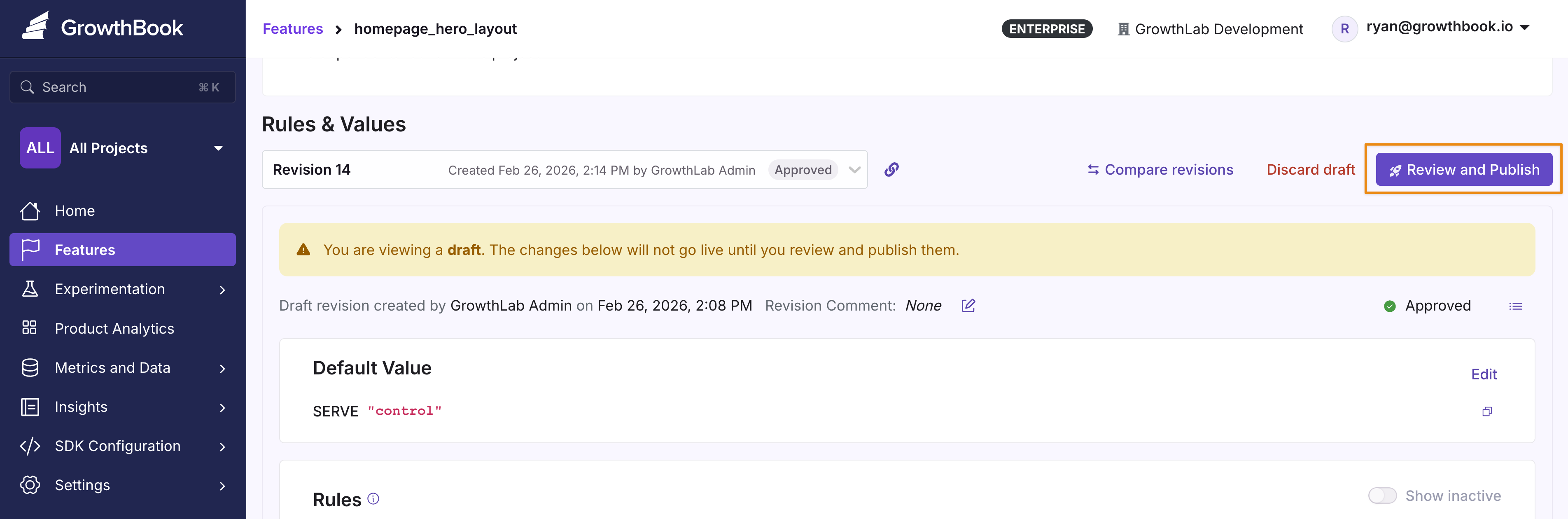The height and width of the screenshot is (519, 1568).
Task: Open the review history list icon near Approved
Action: point(1516,306)
